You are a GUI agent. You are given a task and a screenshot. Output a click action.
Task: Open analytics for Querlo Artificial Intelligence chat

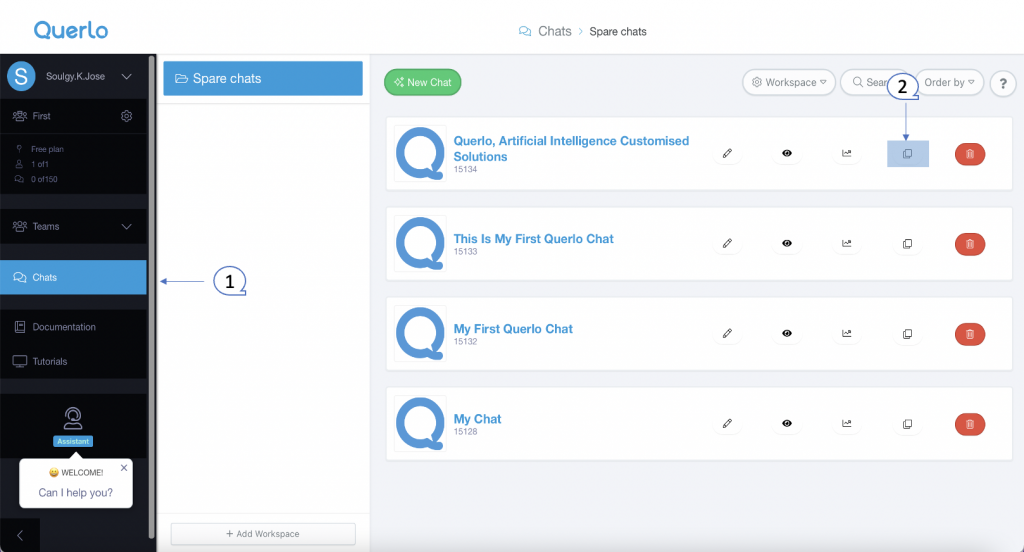[x=846, y=154]
